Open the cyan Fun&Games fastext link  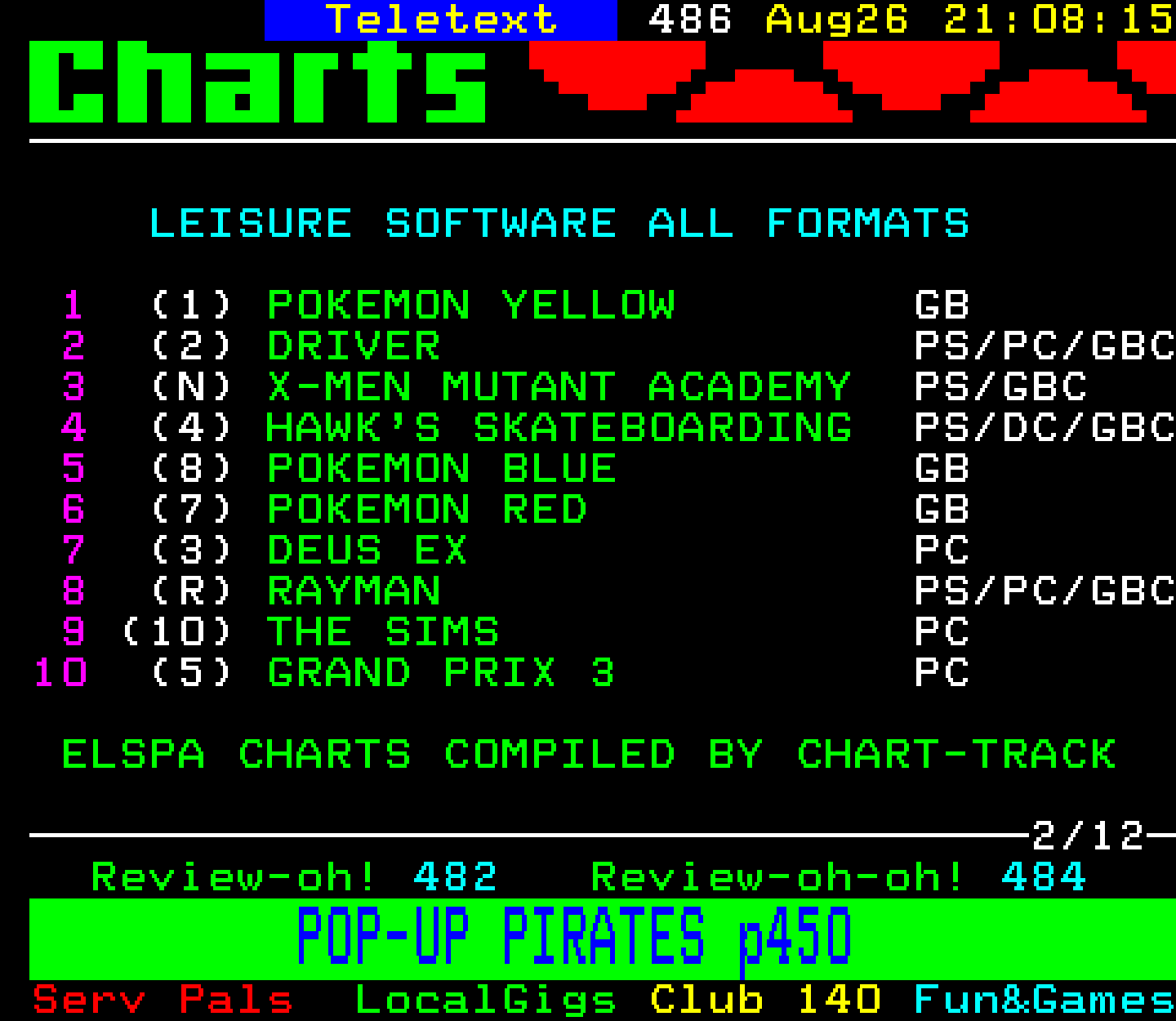(x=1045, y=1000)
